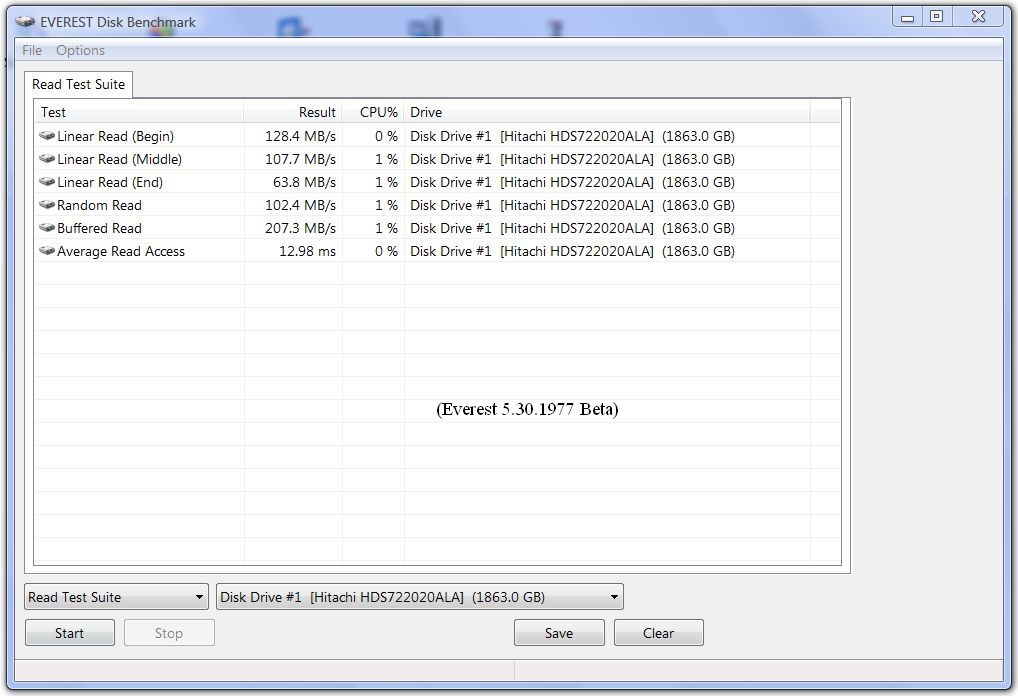Click the disk icon beside Average Read Access
Screen dimensions: 1018x696
coord(47,251)
